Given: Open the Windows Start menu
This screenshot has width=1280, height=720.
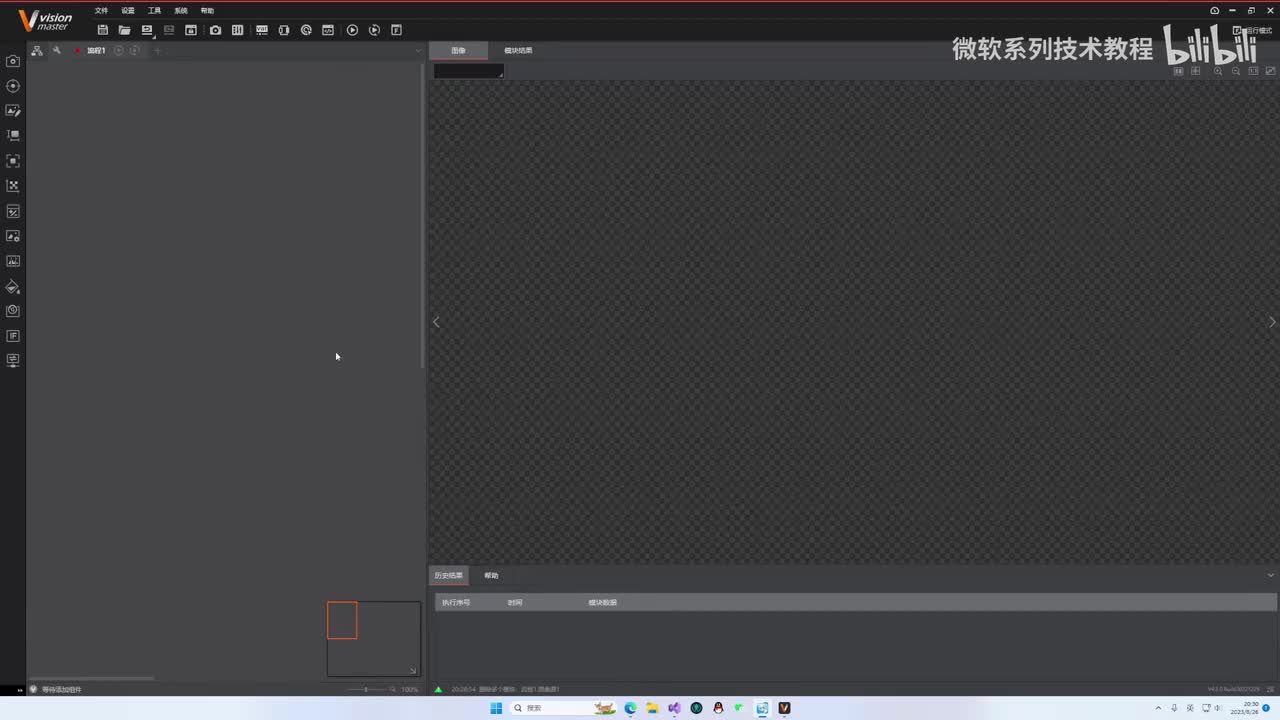Looking at the screenshot, I should [496, 708].
